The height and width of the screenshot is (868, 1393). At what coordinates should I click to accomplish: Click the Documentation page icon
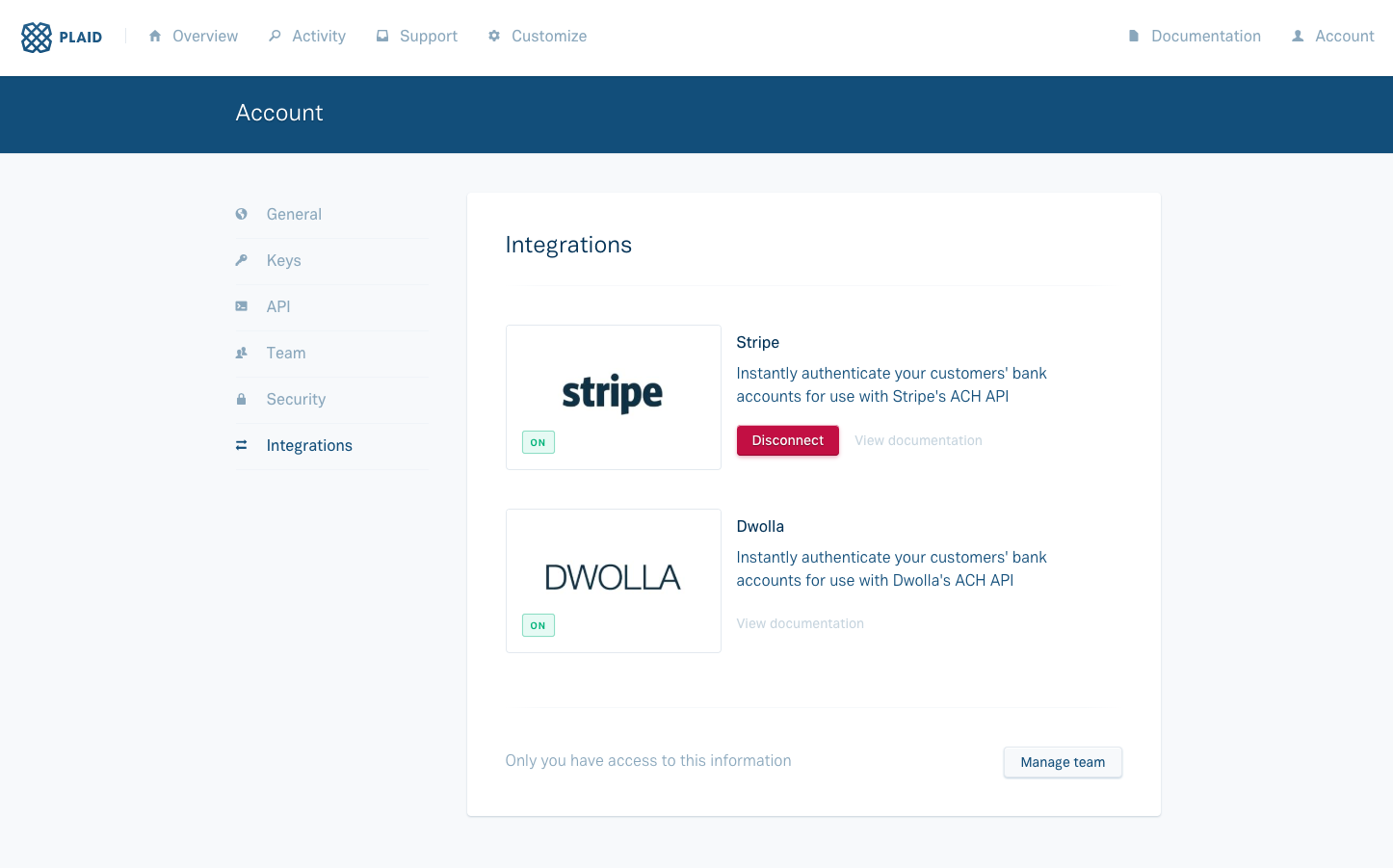pos(1132,35)
